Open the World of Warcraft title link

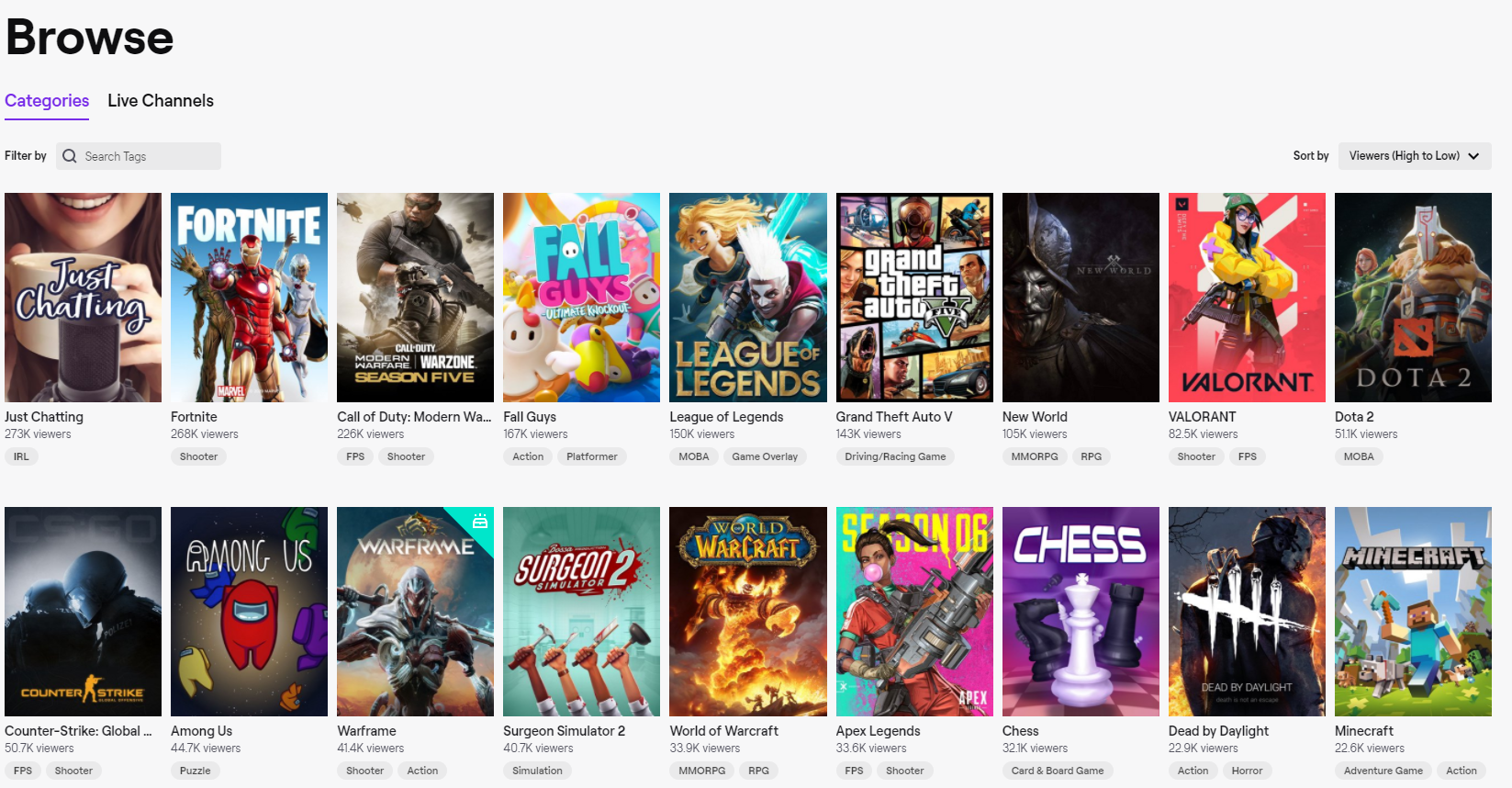pyautogui.click(x=723, y=731)
